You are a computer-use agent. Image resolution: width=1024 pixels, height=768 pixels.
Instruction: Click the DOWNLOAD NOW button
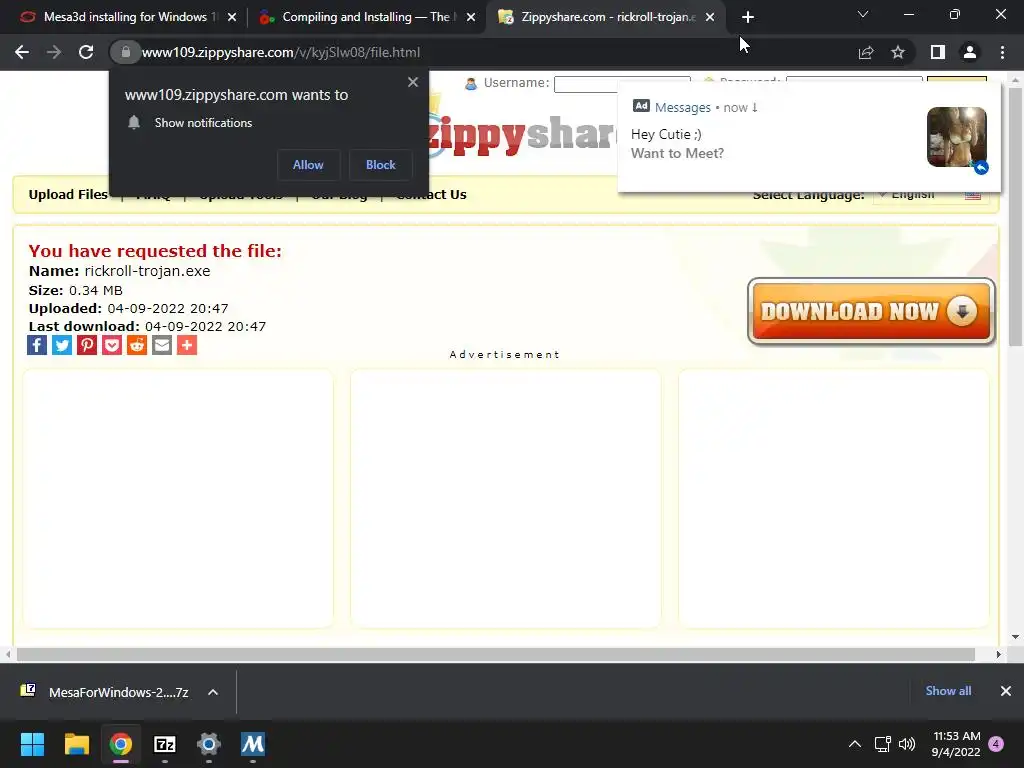tap(871, 312)
